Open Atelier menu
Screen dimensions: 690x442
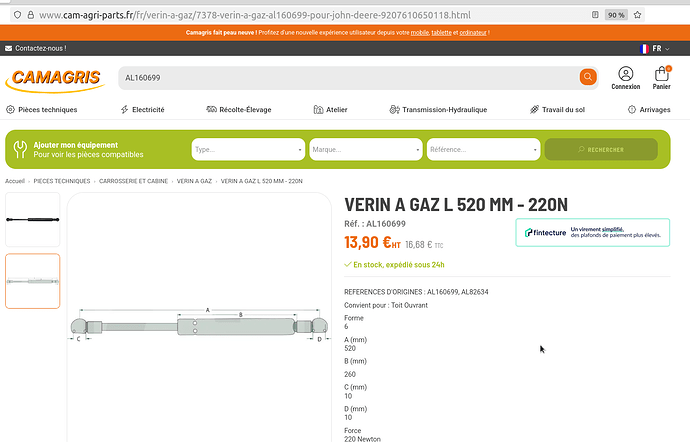coord(337,110)
